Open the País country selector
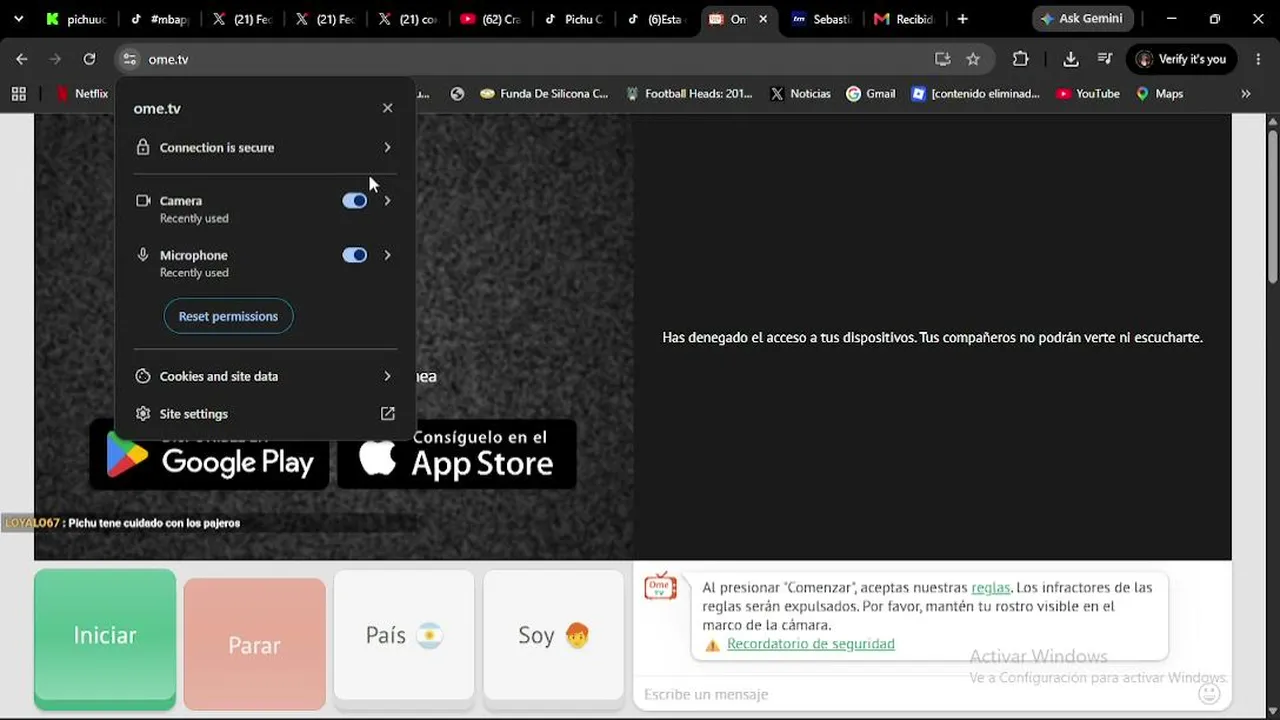1280x720 pixels. click(404, 636)
